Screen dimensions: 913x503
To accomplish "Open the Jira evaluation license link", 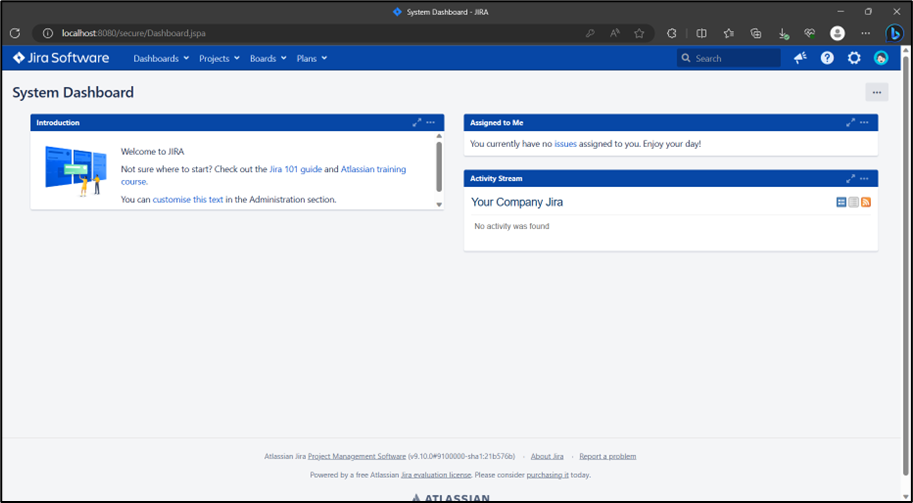I will point(436,474).
